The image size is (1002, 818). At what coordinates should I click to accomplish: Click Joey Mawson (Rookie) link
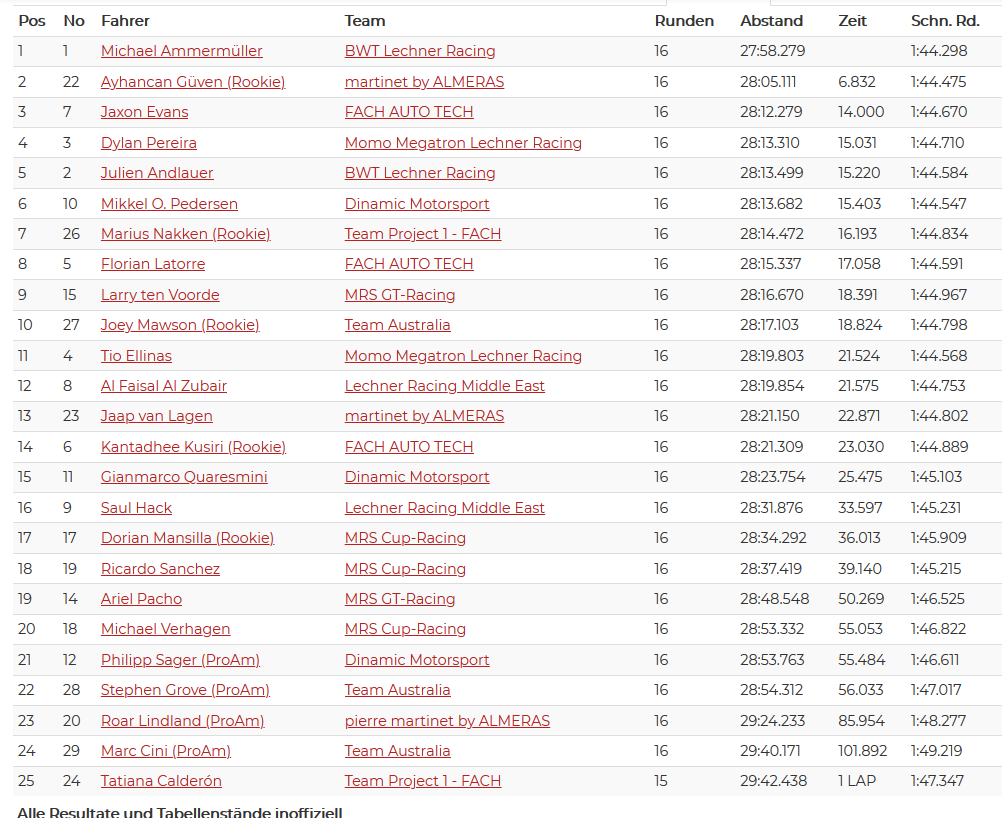180,325
